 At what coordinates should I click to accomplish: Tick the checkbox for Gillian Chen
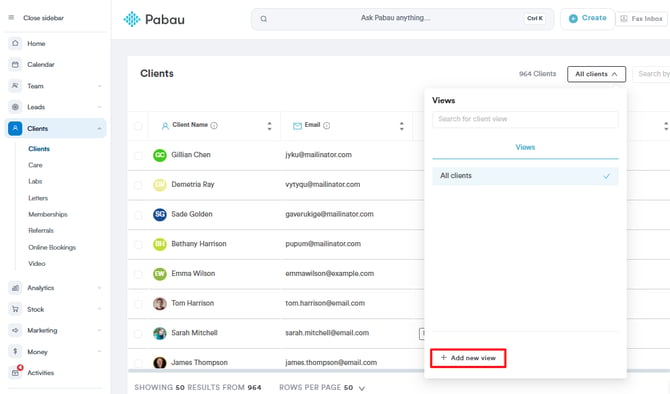tap(138, 155)
